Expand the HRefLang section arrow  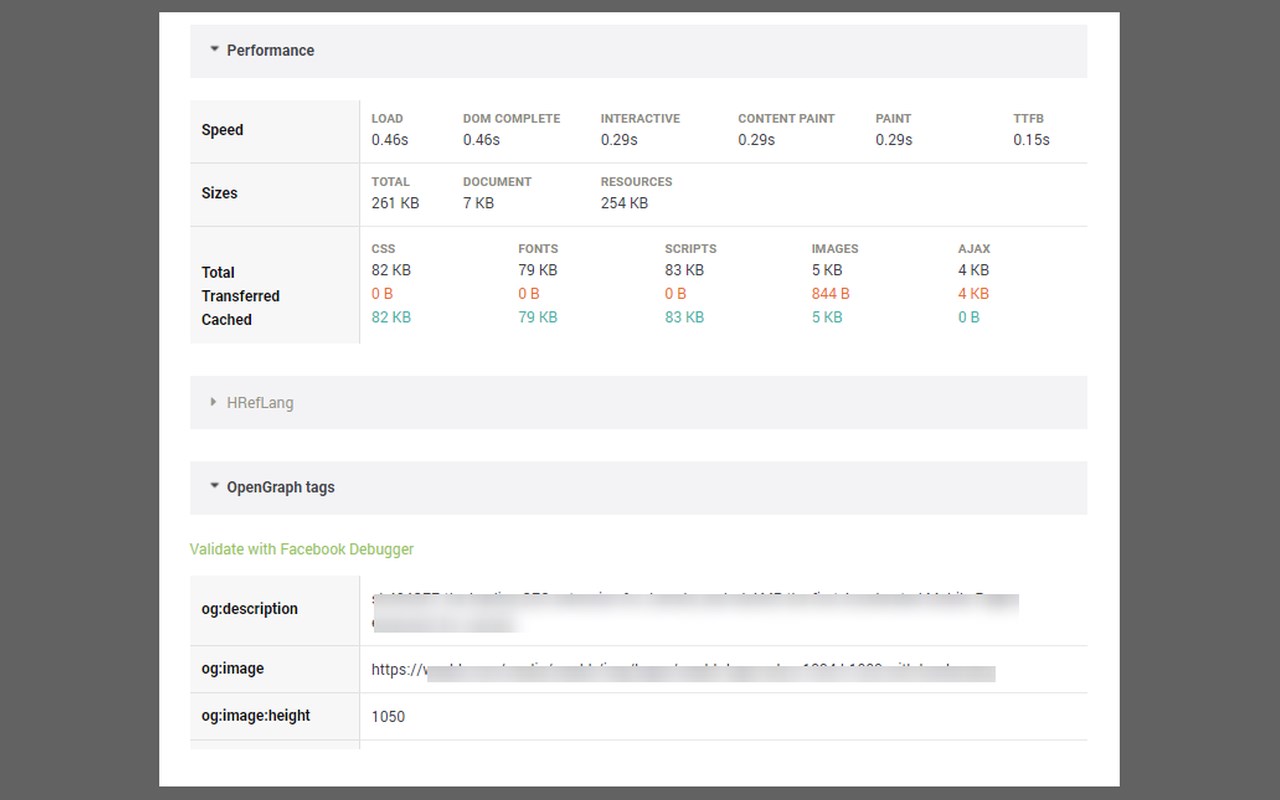click(213, 402)
